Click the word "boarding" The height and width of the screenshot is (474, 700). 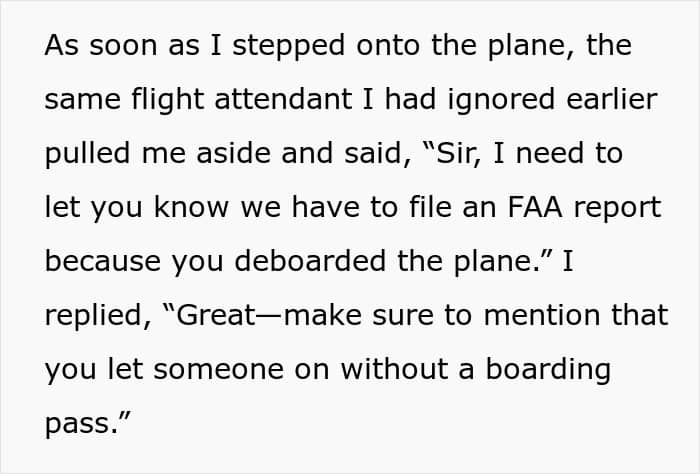click(x=548, y=370)
